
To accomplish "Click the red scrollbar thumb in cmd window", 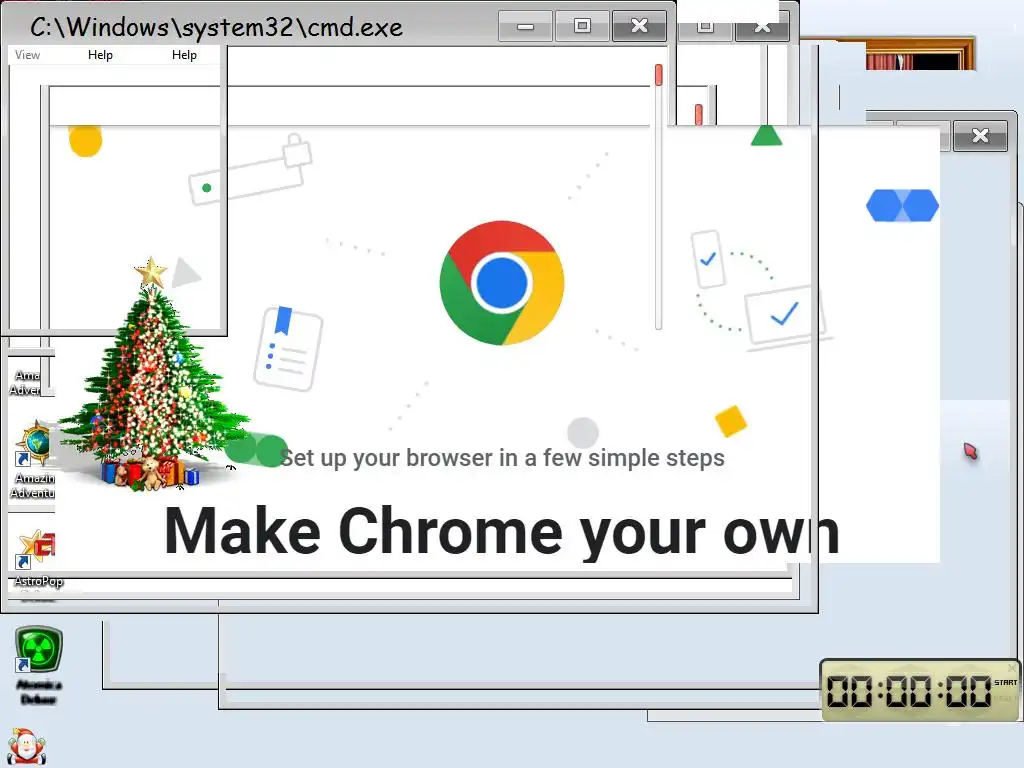I will point(658,74).
